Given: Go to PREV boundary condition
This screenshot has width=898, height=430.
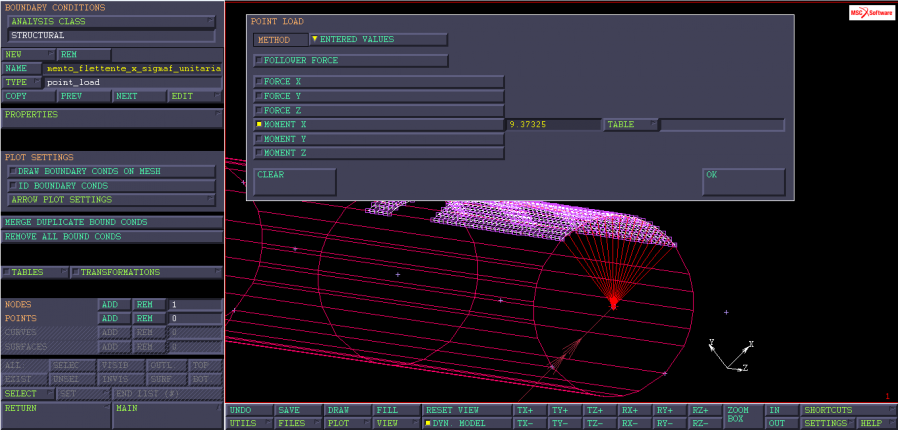Looking at the screenshot, I should 84,96.
